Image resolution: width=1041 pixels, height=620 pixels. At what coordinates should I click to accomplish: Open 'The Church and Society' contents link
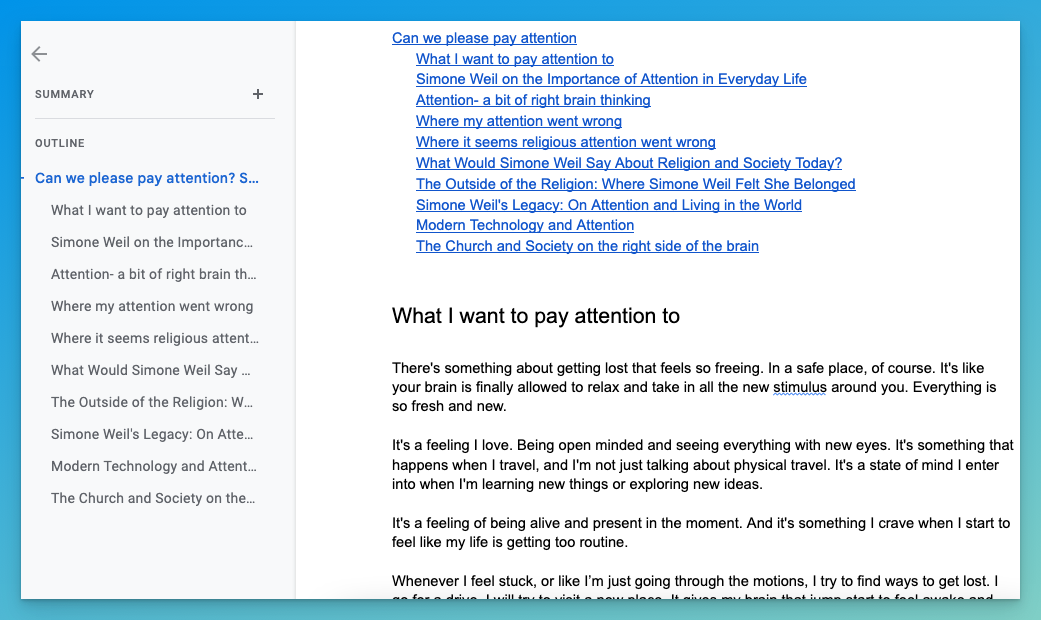pos(587,246)
